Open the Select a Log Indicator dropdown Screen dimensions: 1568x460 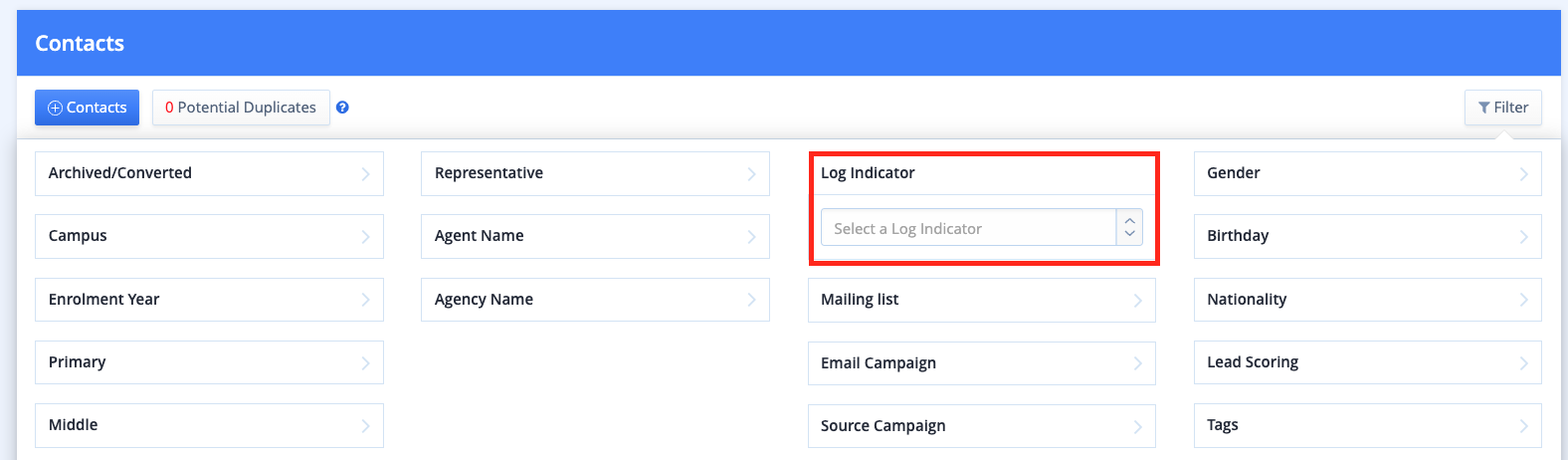point(981,228)
